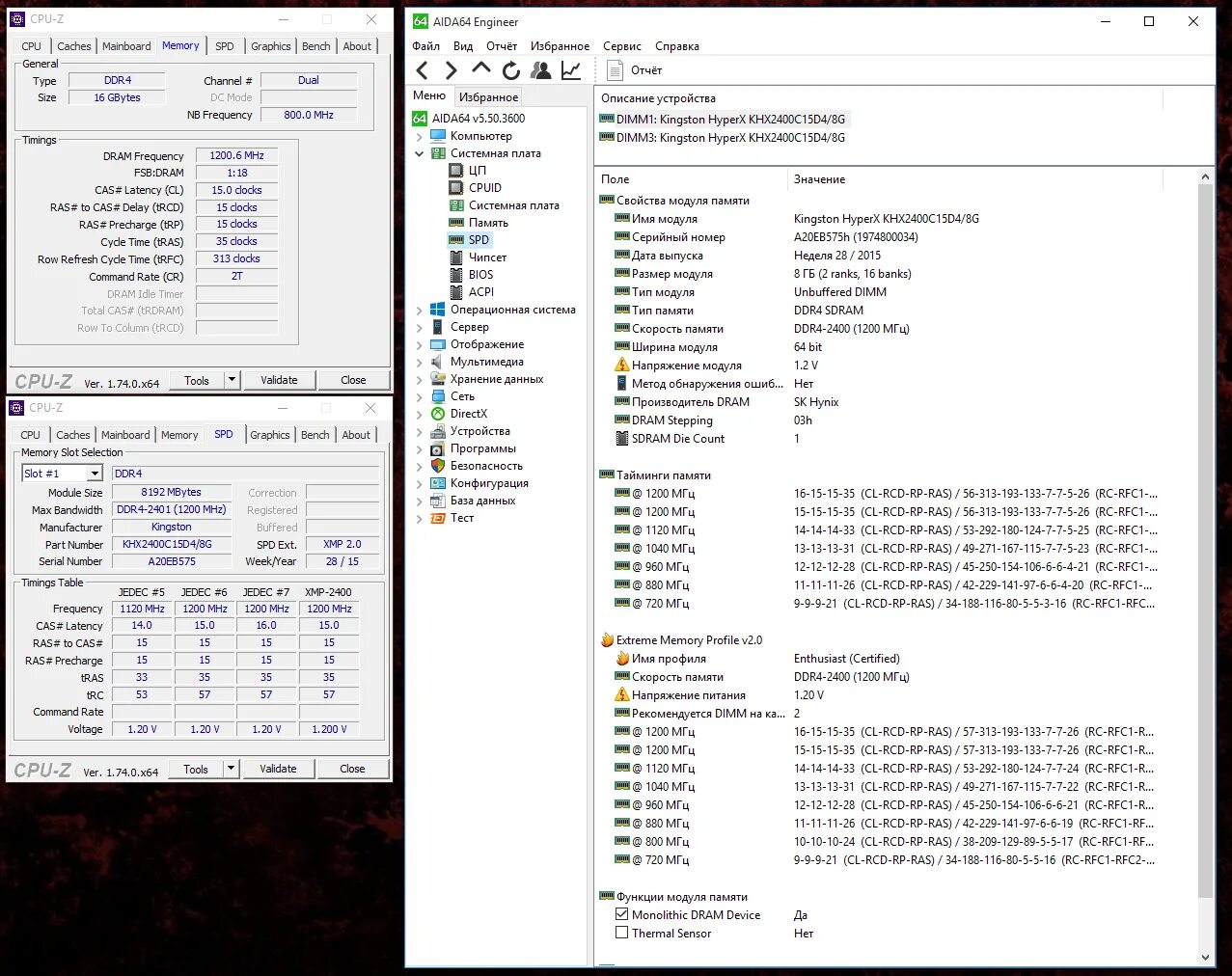Viewport: 1232px width, 976px height.
Task: Refresh the AIDA64 page
Action: [x=511, y=69]
